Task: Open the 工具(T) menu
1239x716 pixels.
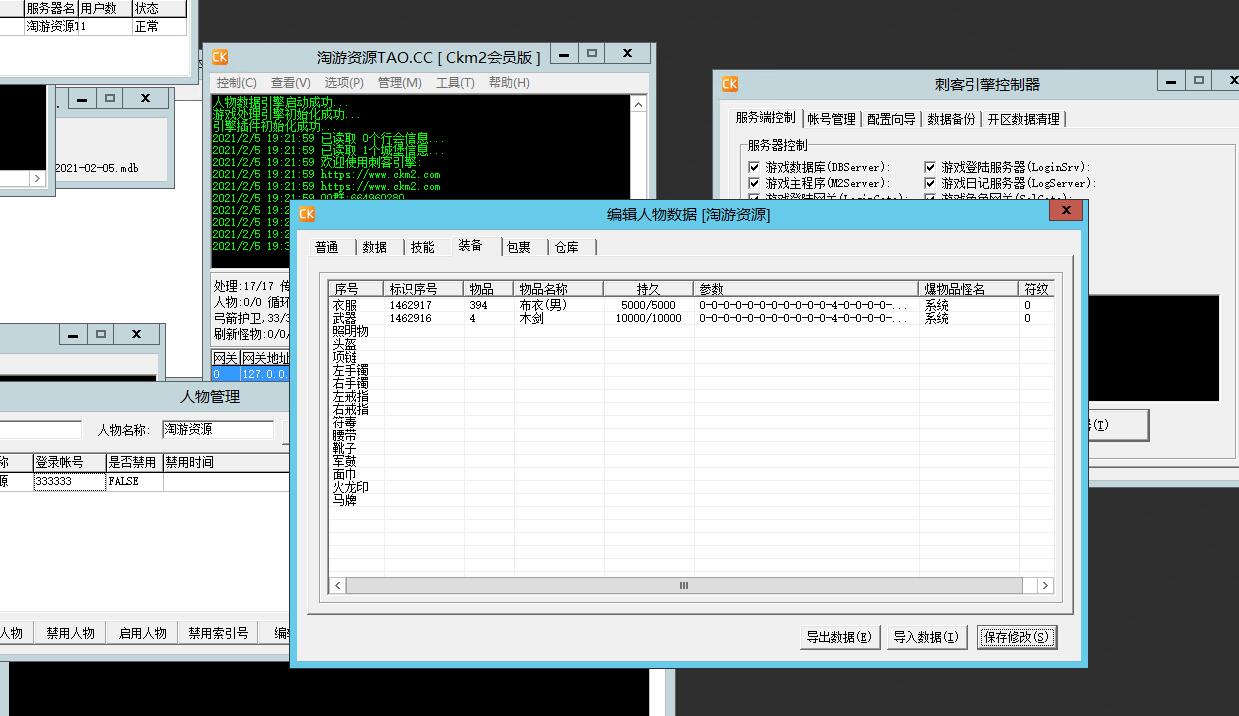Action: (455, 83)
